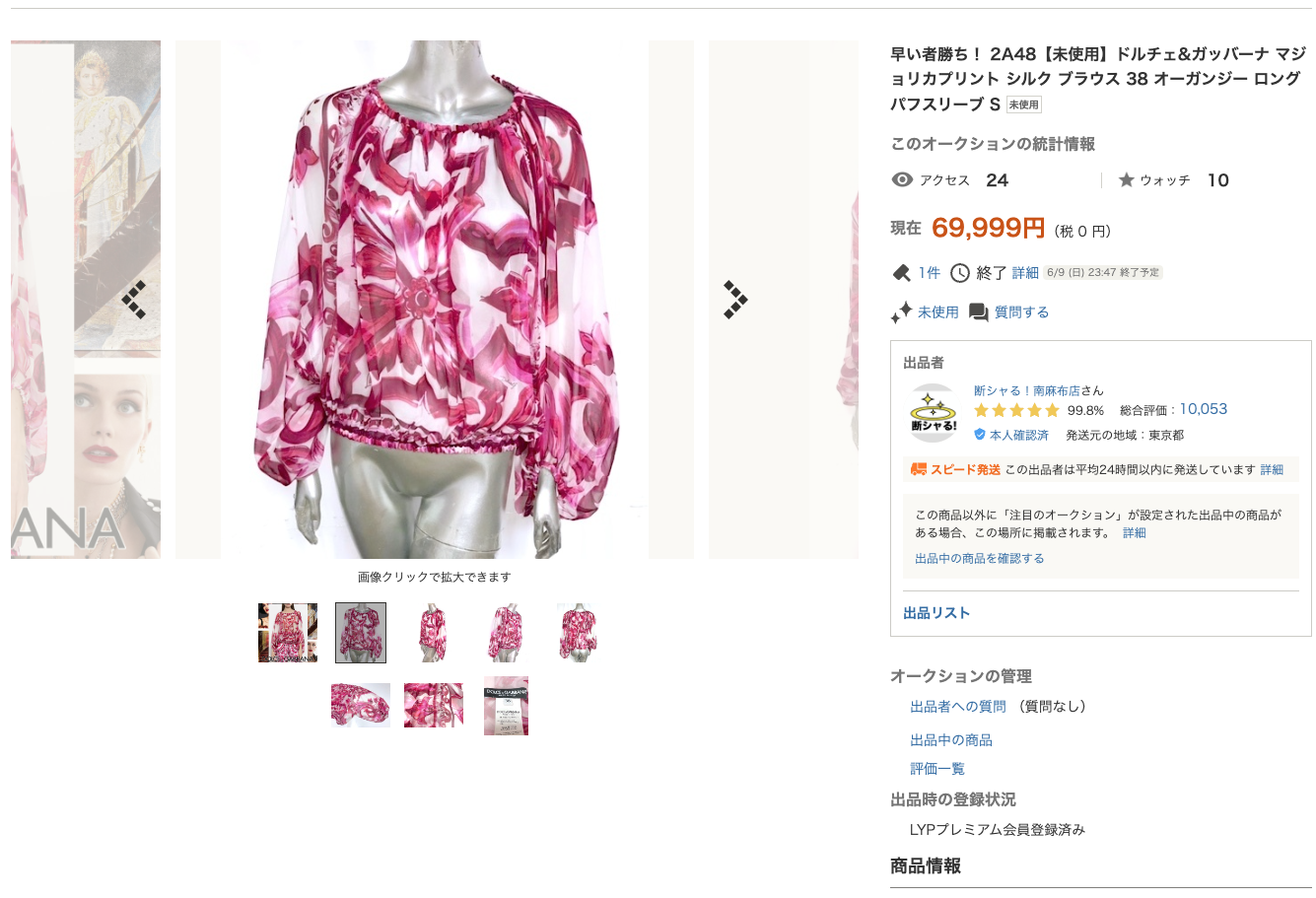Select the brand label tag thumbnail
This screenshot has height=898, width=1316.
click(506, 706)
